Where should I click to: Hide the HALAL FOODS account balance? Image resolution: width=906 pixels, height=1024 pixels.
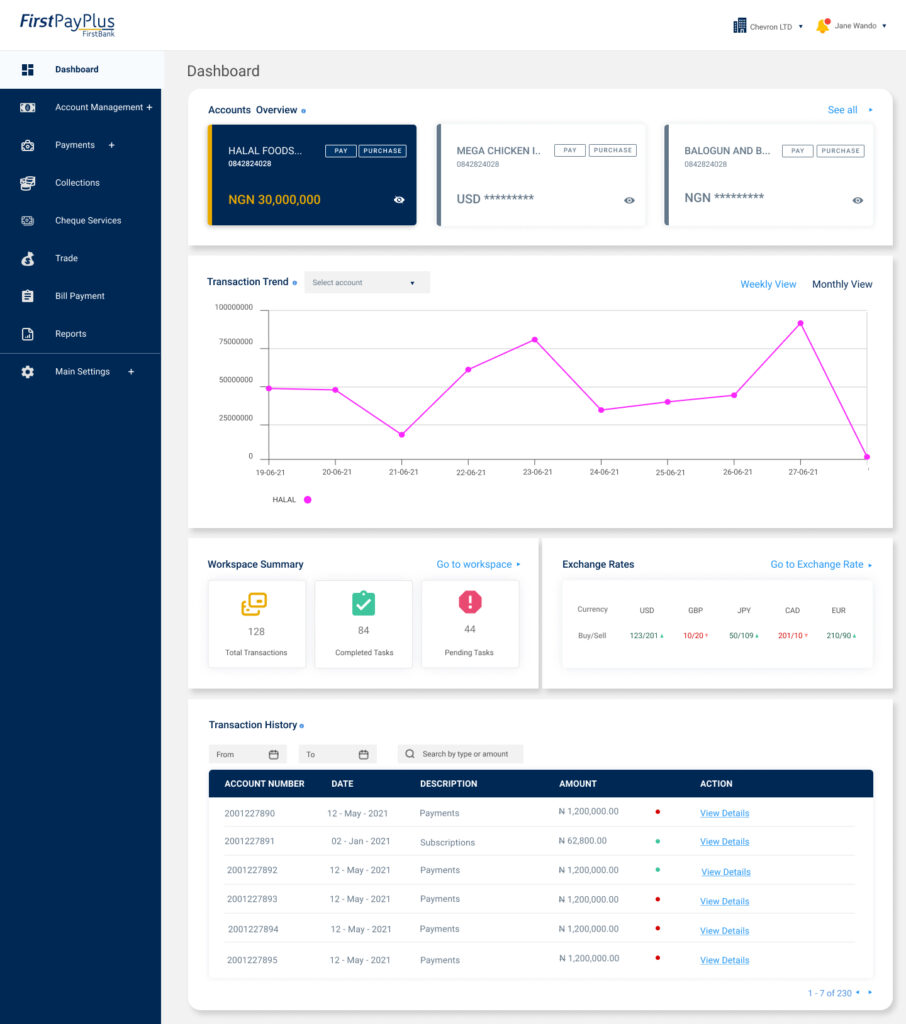(399, 200)
